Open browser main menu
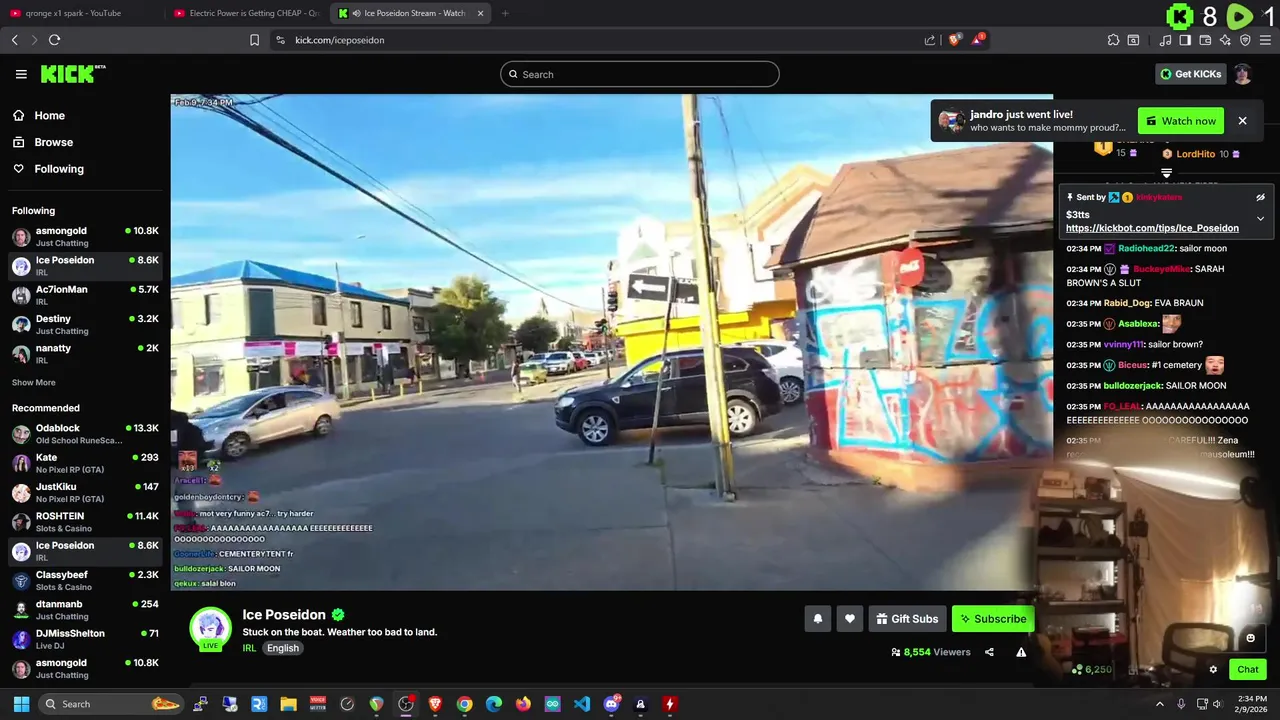 (1265, 40)
